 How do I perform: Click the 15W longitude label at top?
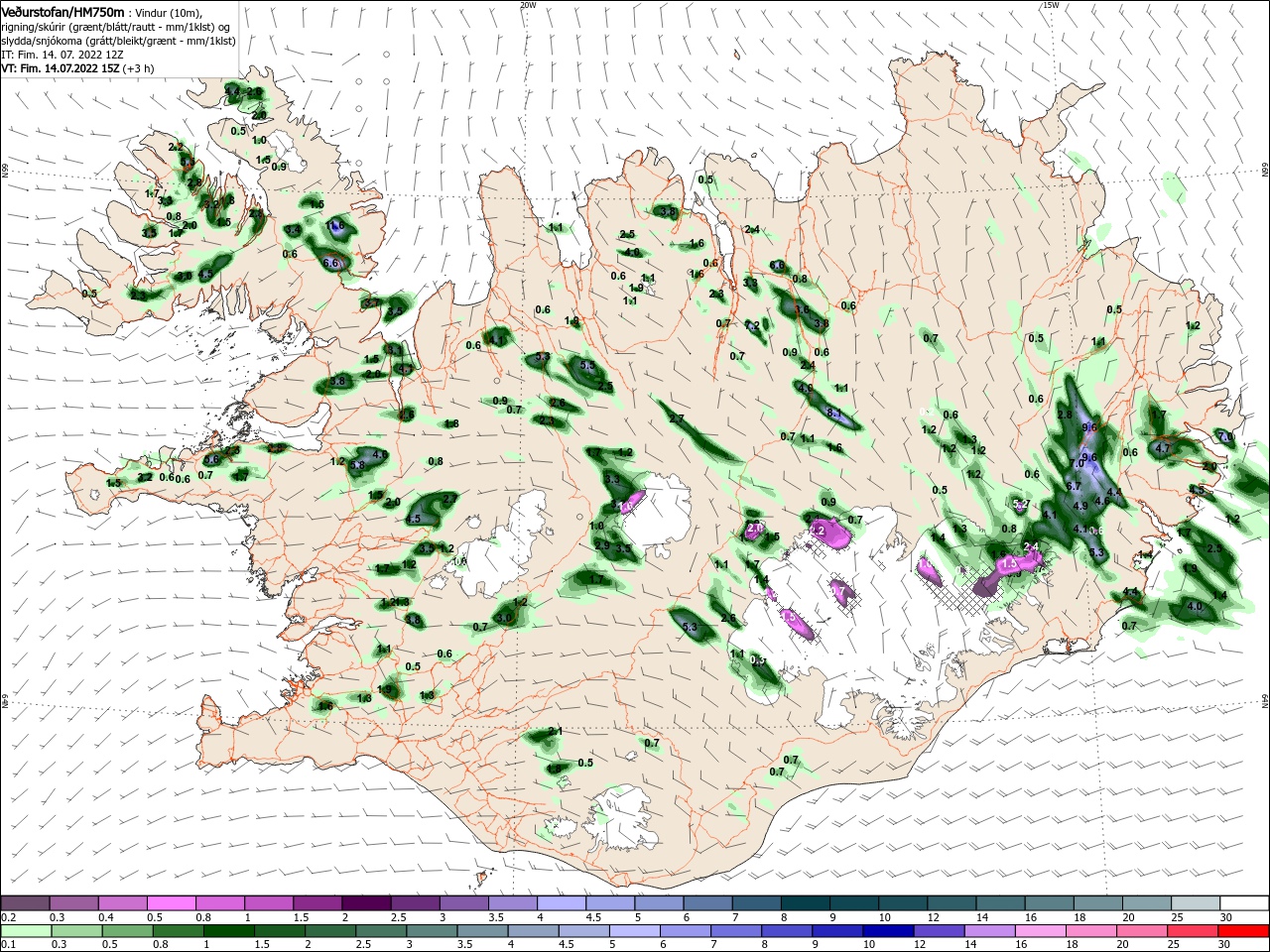tap(1050, 5)
